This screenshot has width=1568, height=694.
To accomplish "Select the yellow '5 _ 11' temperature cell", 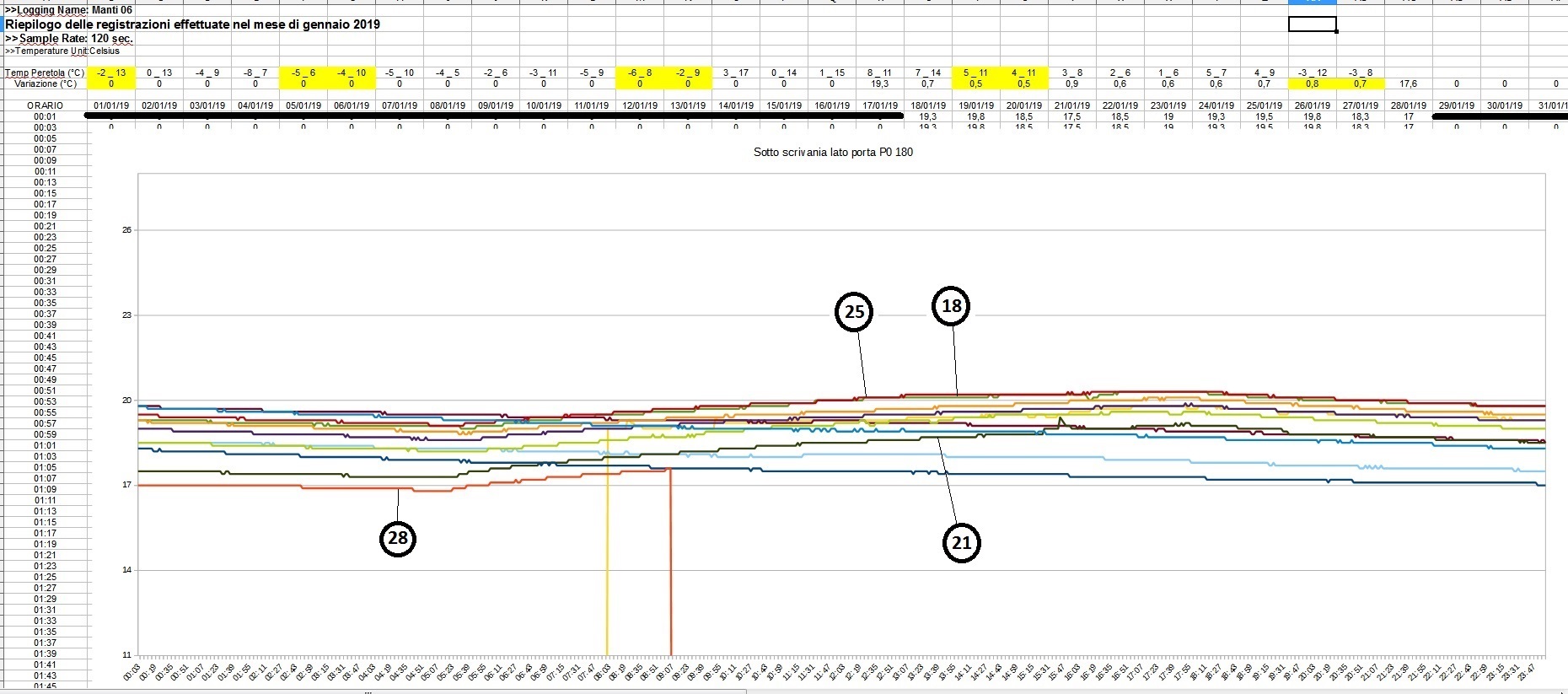I will (x=975, y=73).
